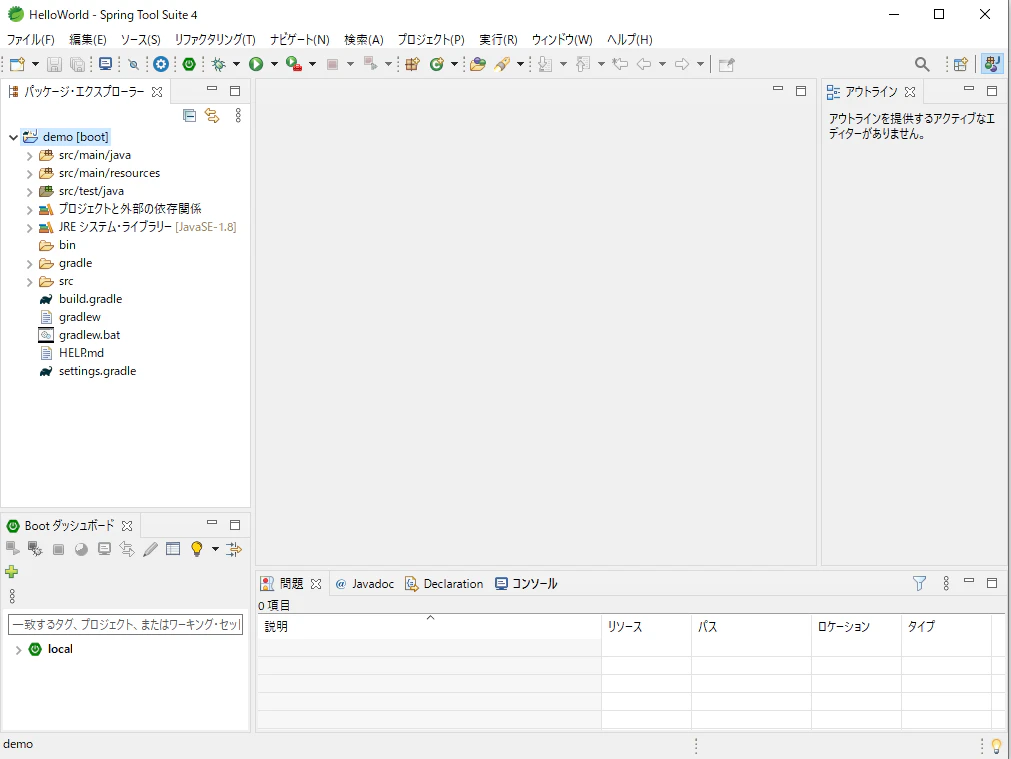Start debugging with the bug icon
The width and height of the screenshot is (1011, 759).
219,64
